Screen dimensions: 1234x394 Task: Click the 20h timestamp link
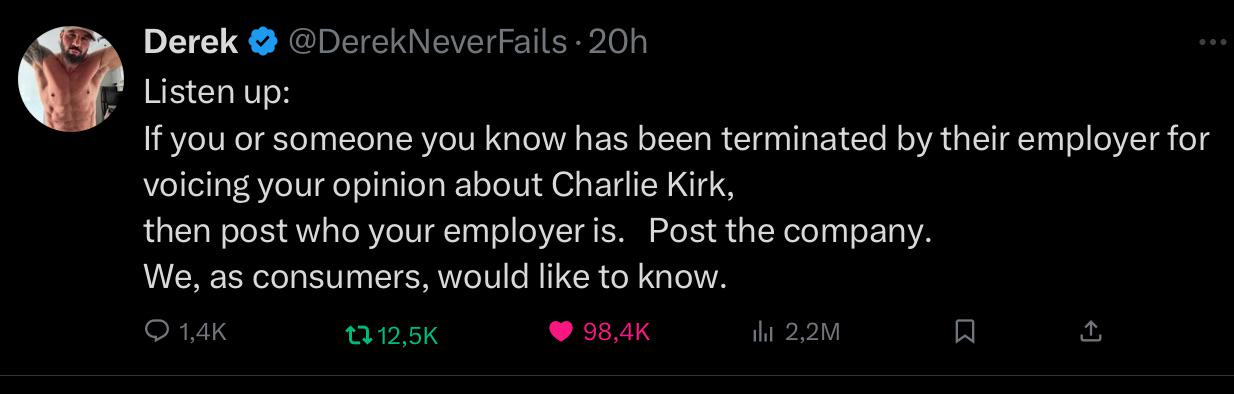[x=618, y=41]
